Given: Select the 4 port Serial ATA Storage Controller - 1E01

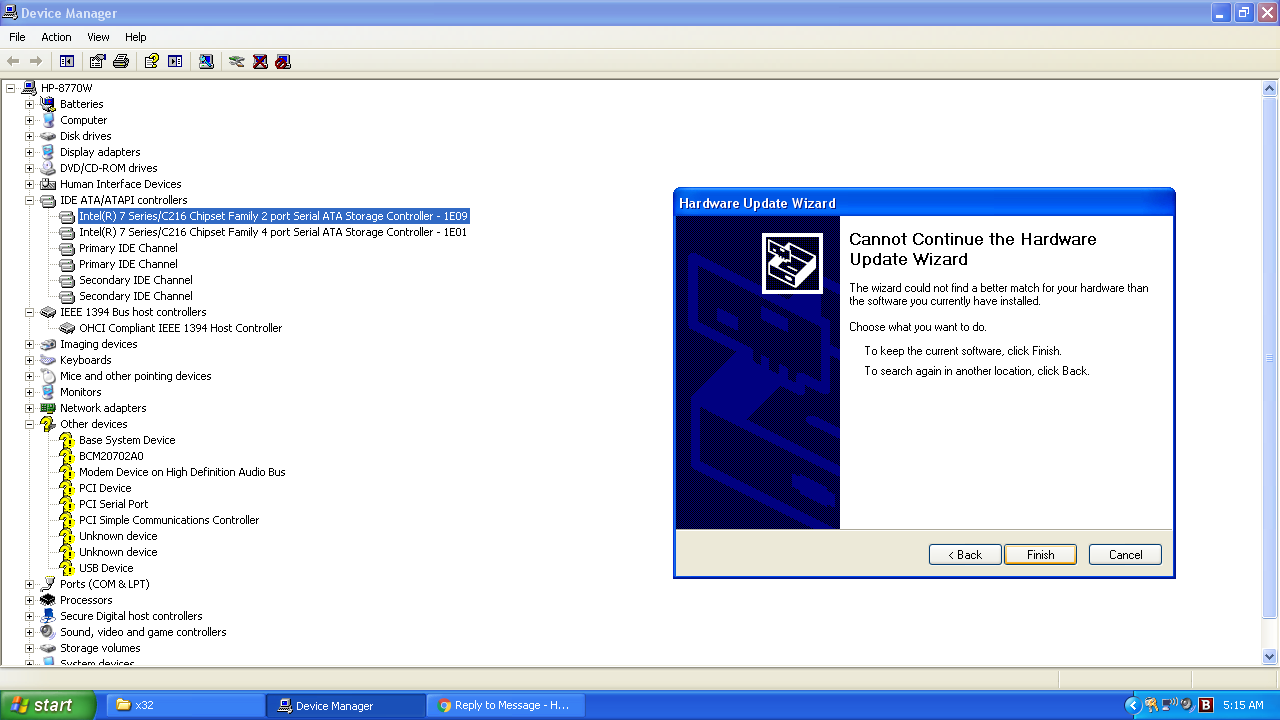Looking at the screenshot, I should point(273,232).
